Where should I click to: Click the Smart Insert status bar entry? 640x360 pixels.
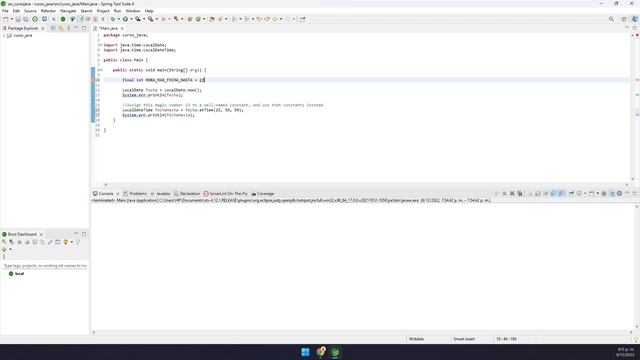[x=464, y=339]
